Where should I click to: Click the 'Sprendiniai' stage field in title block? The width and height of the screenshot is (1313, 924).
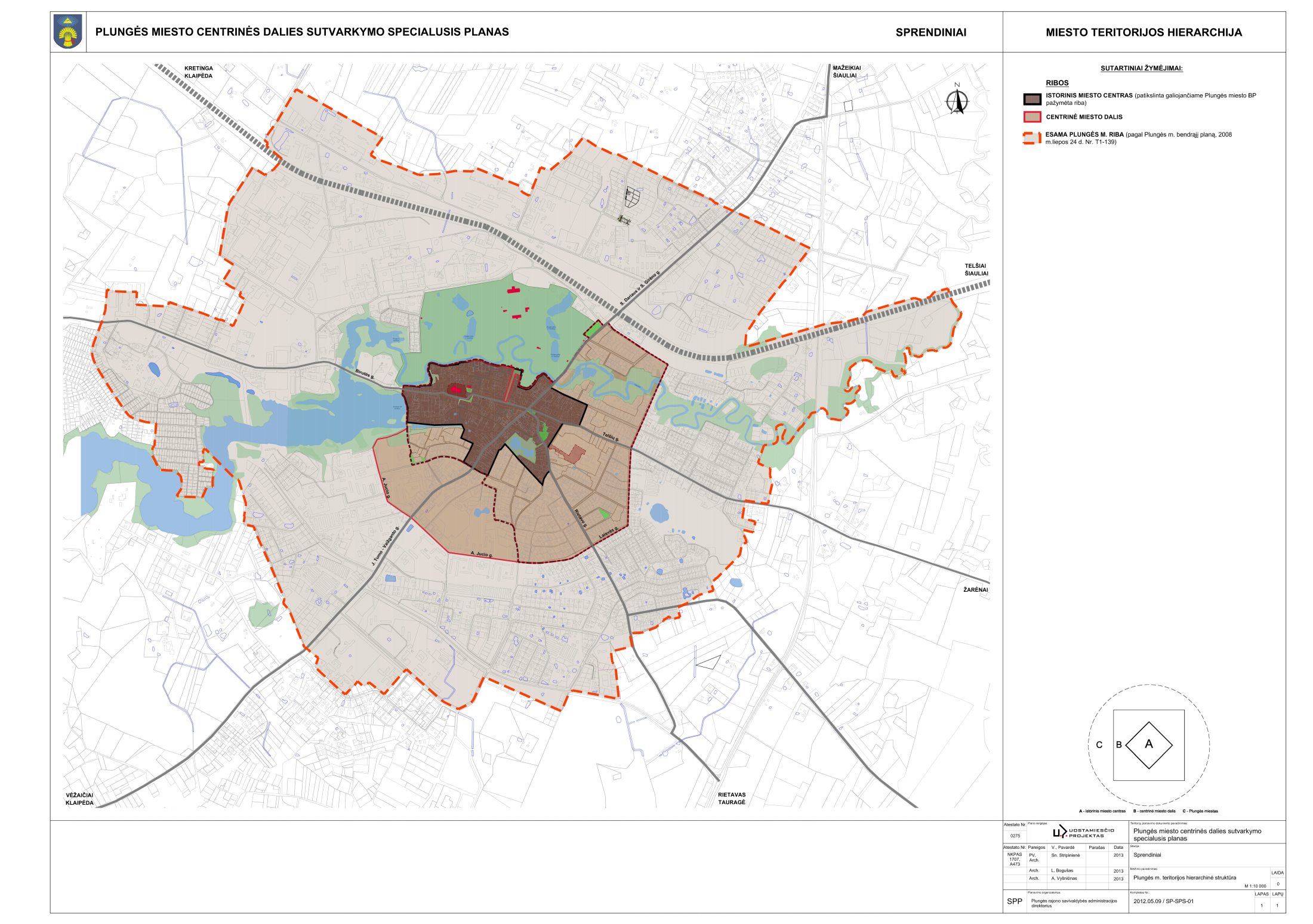click(1146, 855)
